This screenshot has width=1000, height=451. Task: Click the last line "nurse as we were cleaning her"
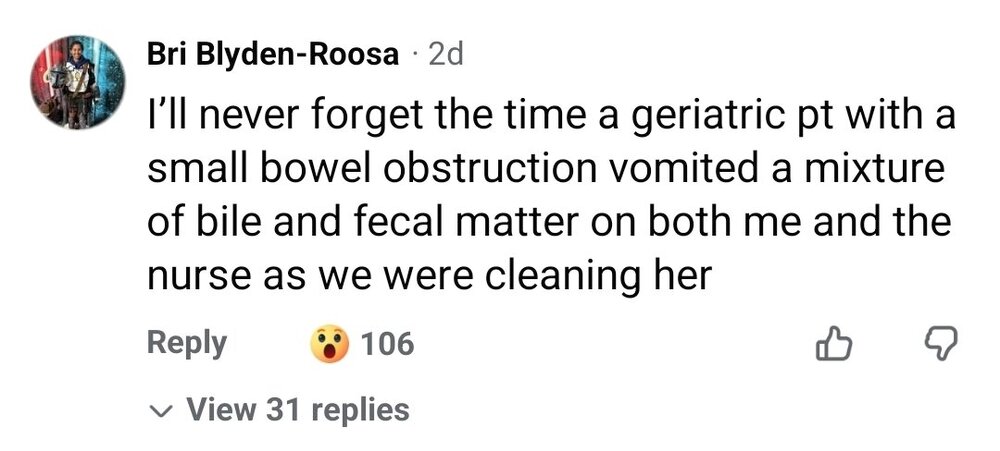coord(429,274)
